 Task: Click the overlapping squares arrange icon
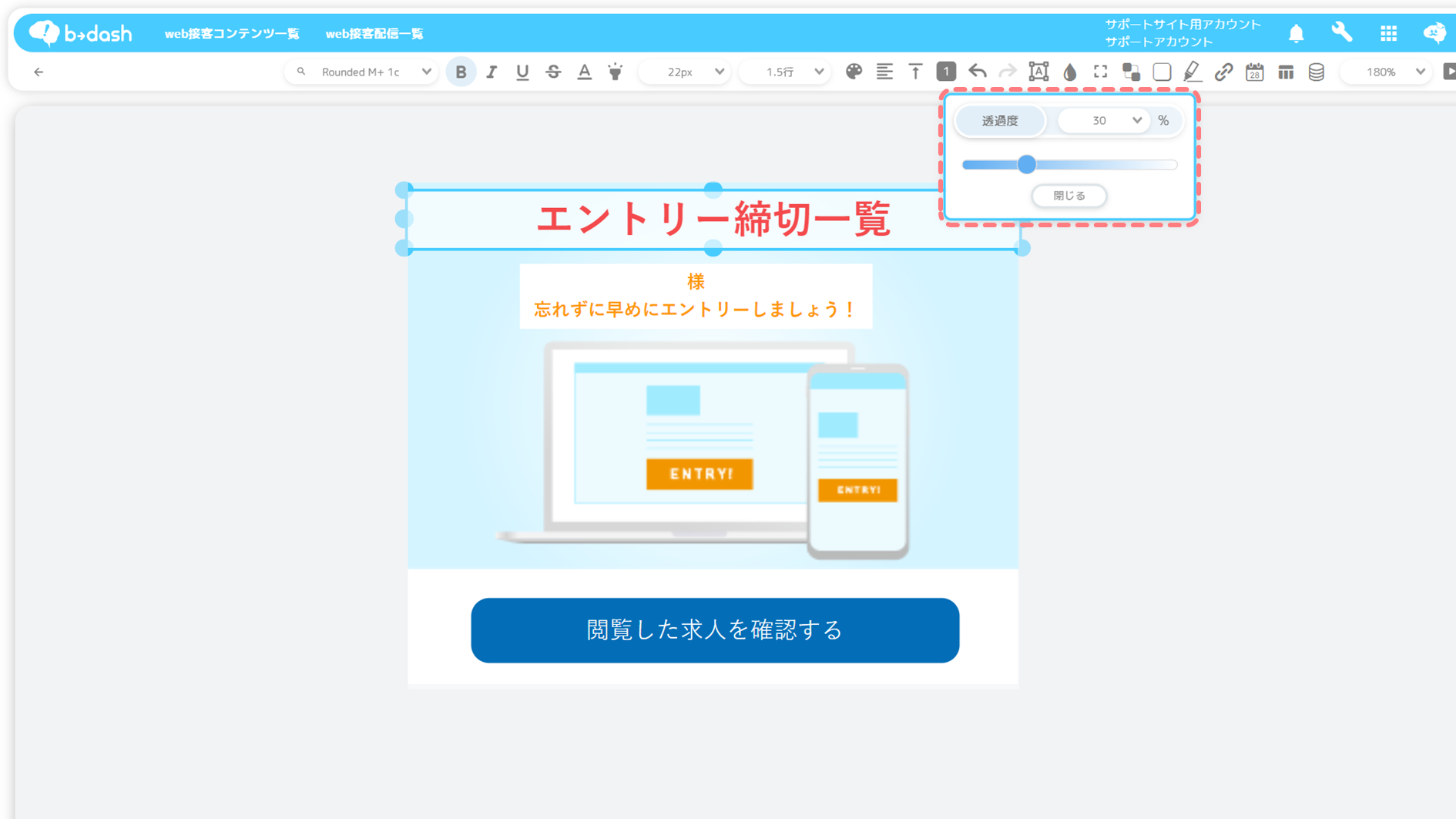click(x=1131, y=72)
